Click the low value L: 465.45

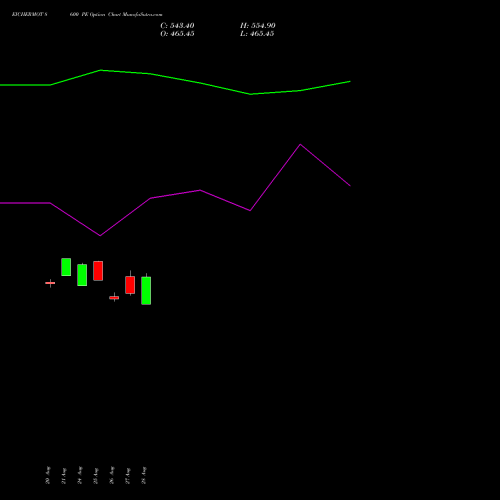coord(257,34)
